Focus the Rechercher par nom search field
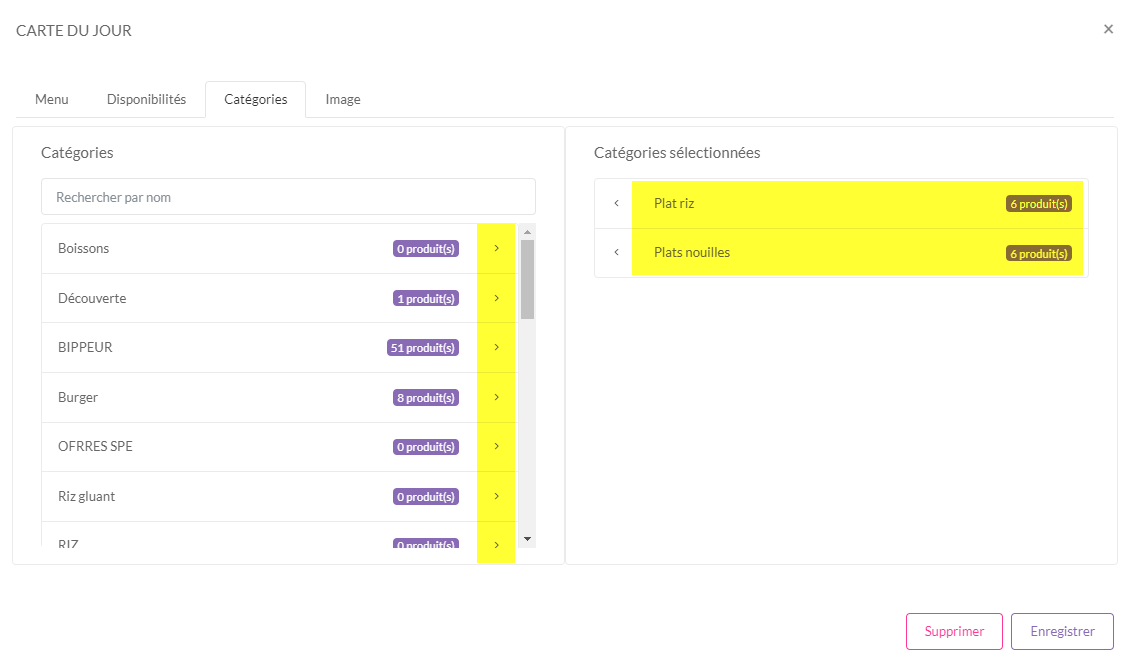1130x668 pixels. tap(288, 197)
